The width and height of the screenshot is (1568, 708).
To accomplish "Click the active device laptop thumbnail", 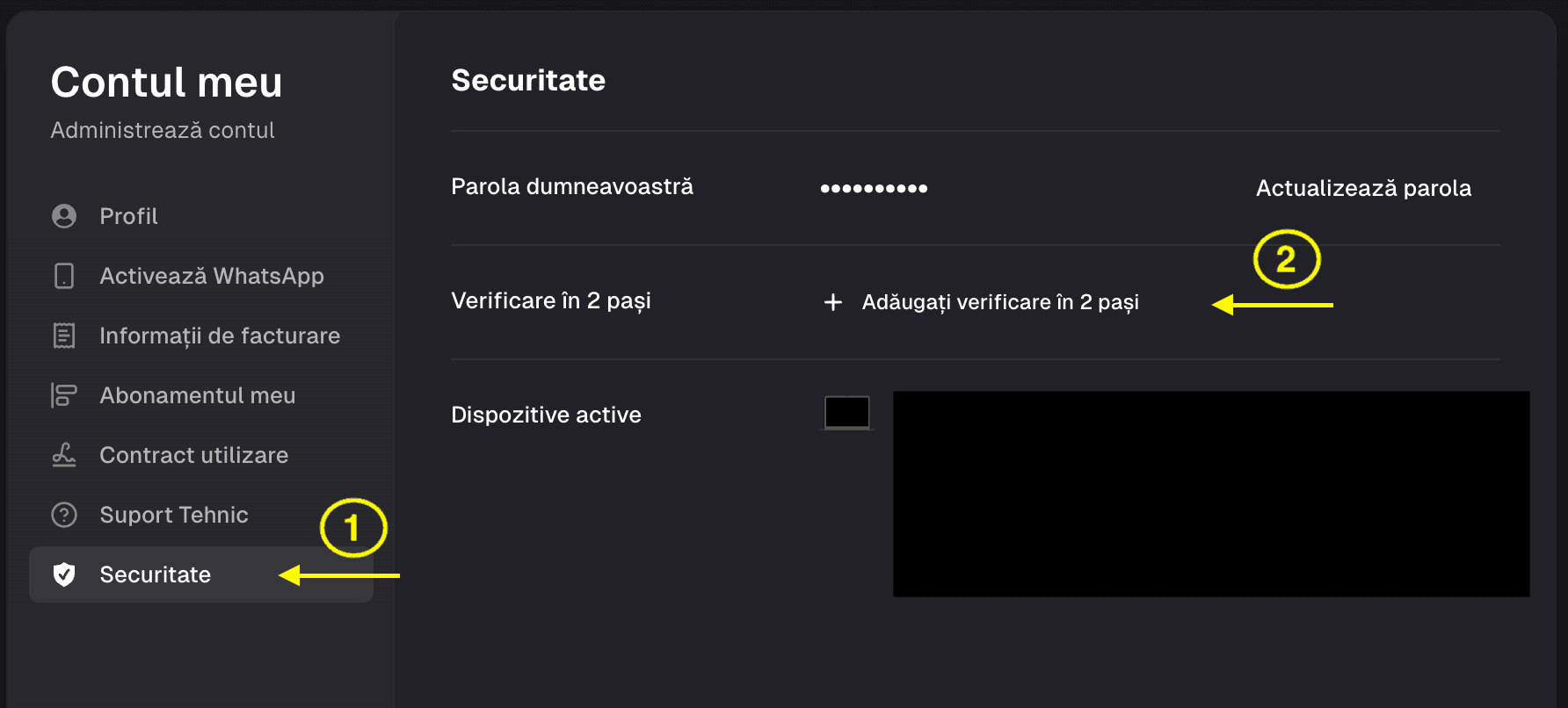I will (847, 412).
